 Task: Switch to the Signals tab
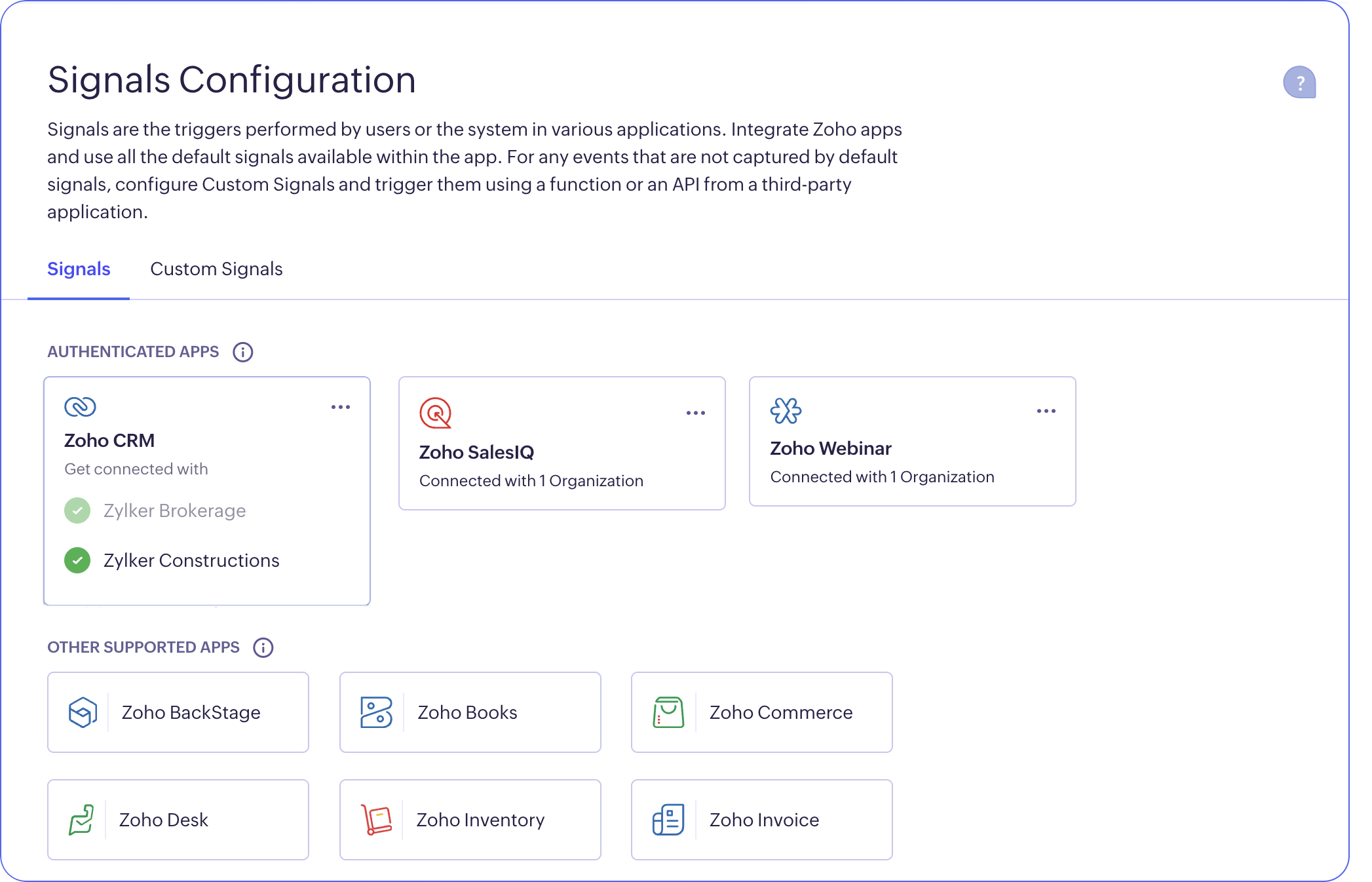[79, 269]
